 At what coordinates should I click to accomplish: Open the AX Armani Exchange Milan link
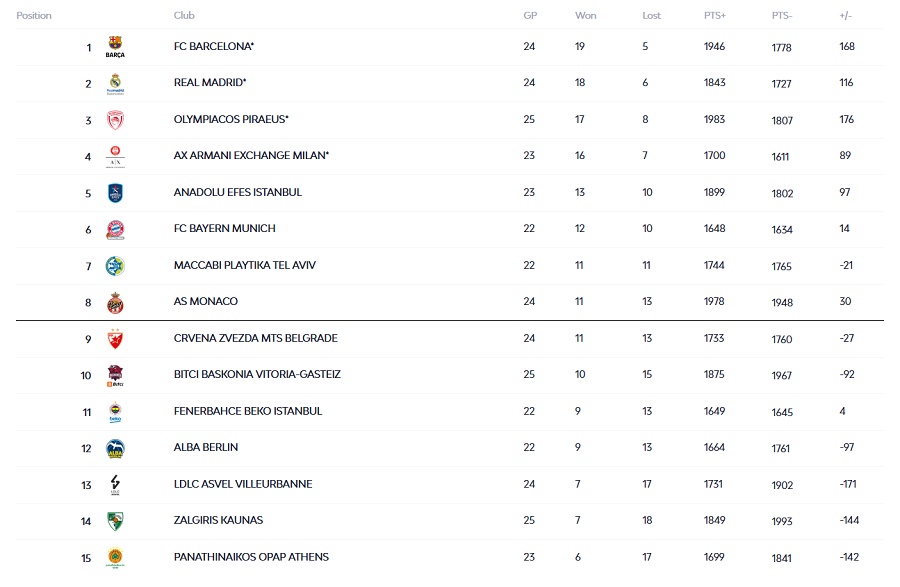tap(251, 156)
